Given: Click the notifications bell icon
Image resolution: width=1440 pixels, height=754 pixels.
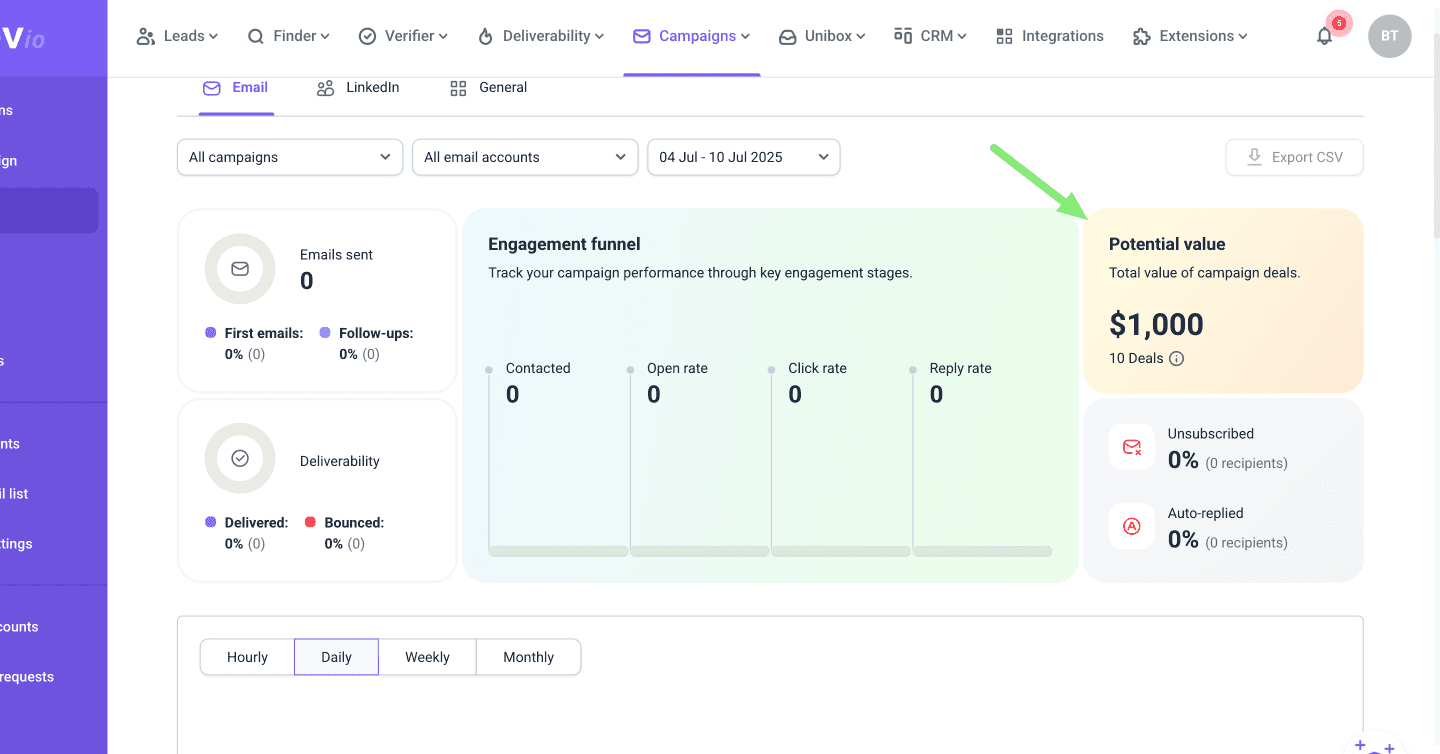Looking at the screenshot, I should tap(1324, 37).
